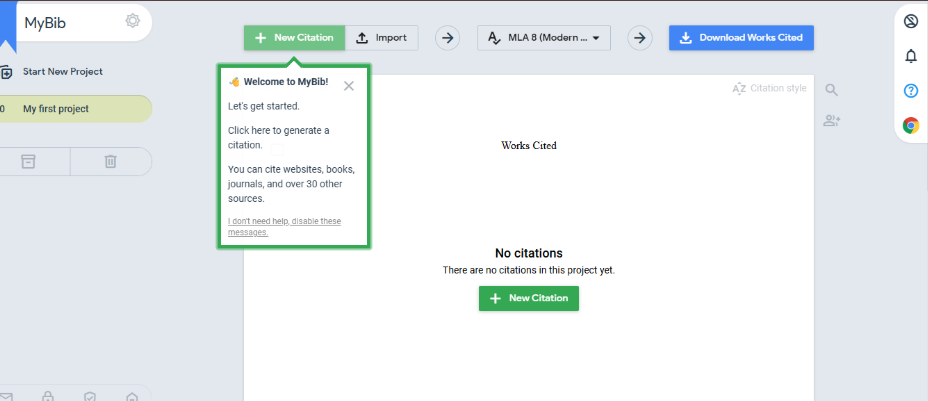Click arrow circle before Download Works Cited
Image resolution: width=928 pixels, height=401 pixels.
coord(640,38)
